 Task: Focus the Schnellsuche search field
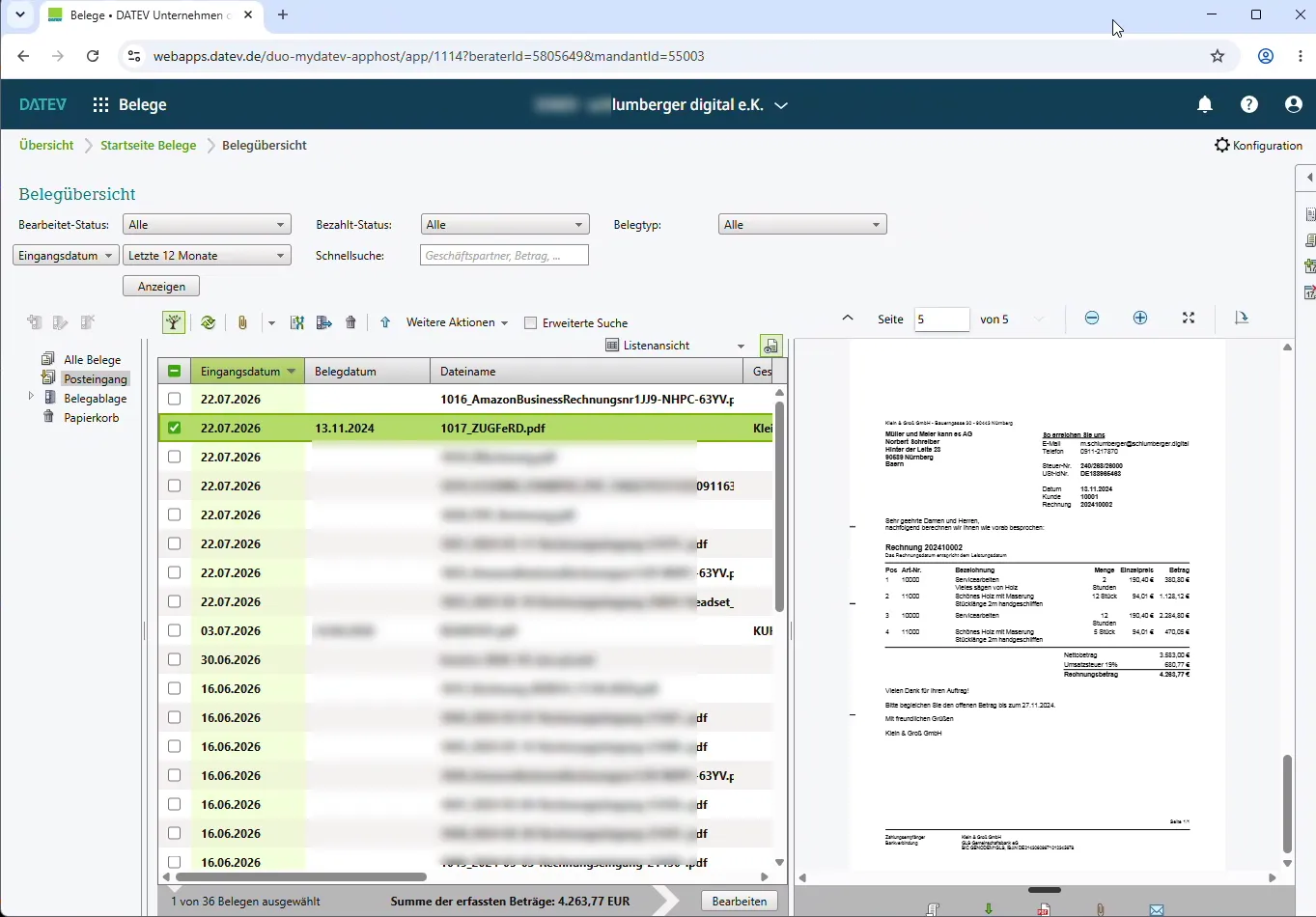504,256
